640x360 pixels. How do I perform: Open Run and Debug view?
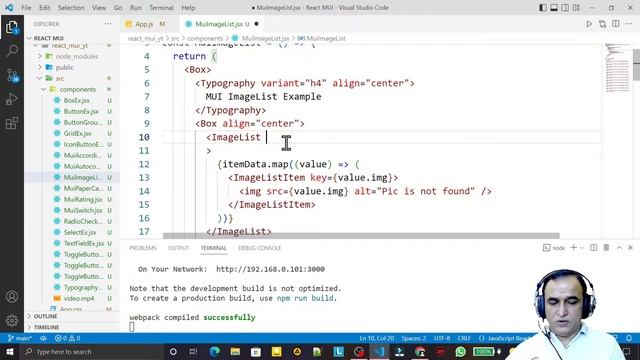point(12,99)
